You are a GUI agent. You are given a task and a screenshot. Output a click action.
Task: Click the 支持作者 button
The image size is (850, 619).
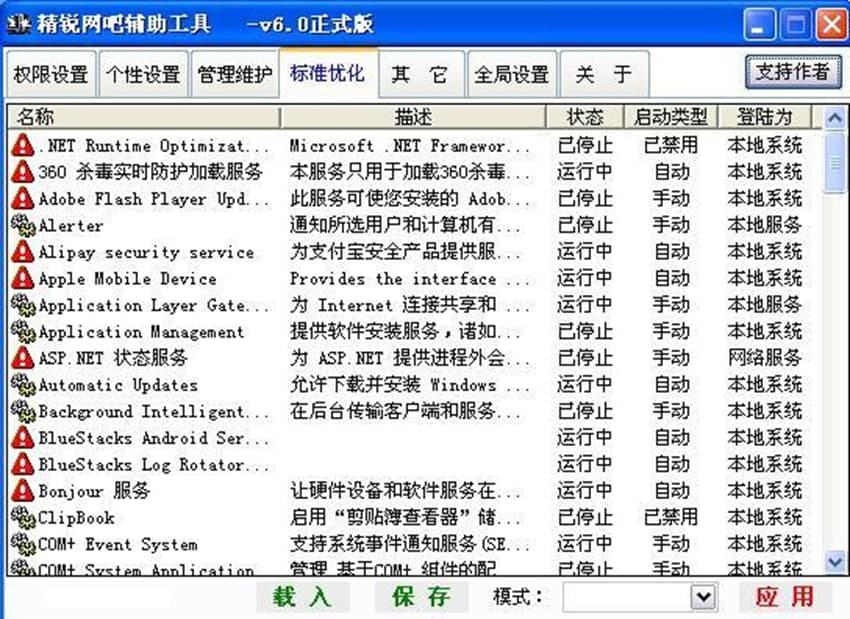pos(793,72)
